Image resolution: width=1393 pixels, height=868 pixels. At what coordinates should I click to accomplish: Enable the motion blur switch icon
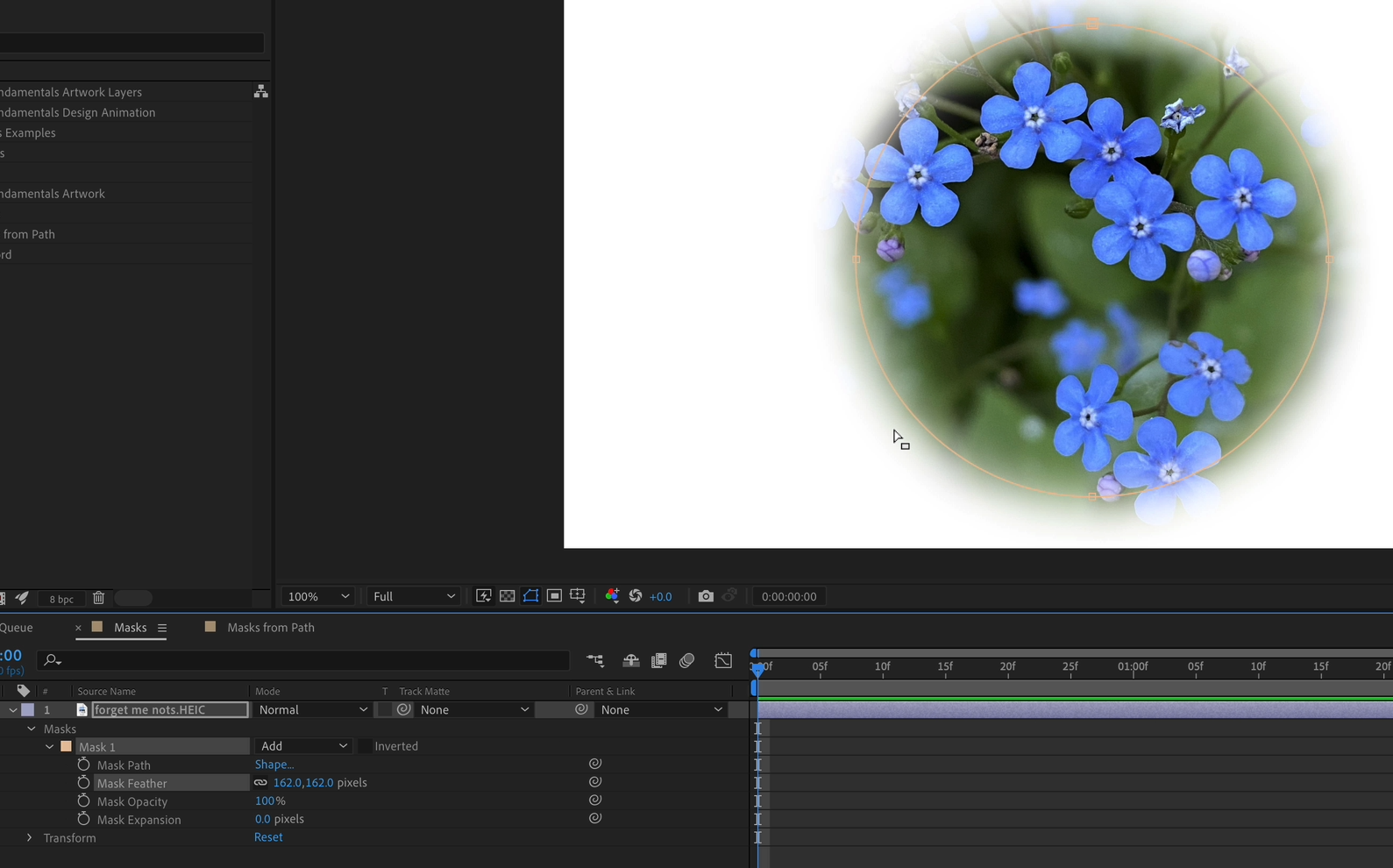tap(686, 660)
